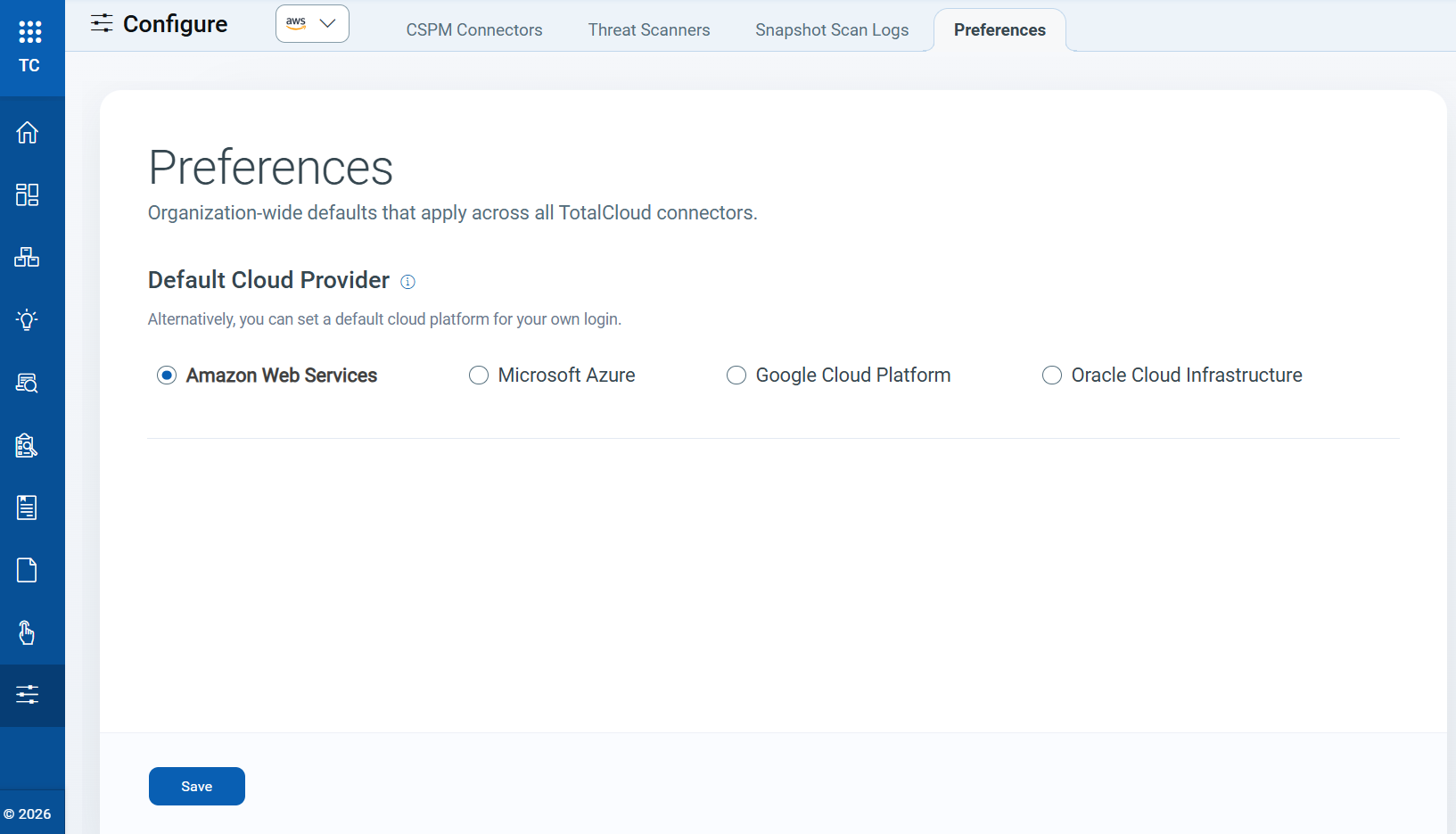Click the Configure sliders icon in header

pyautogui.click(x=102, y=23)
